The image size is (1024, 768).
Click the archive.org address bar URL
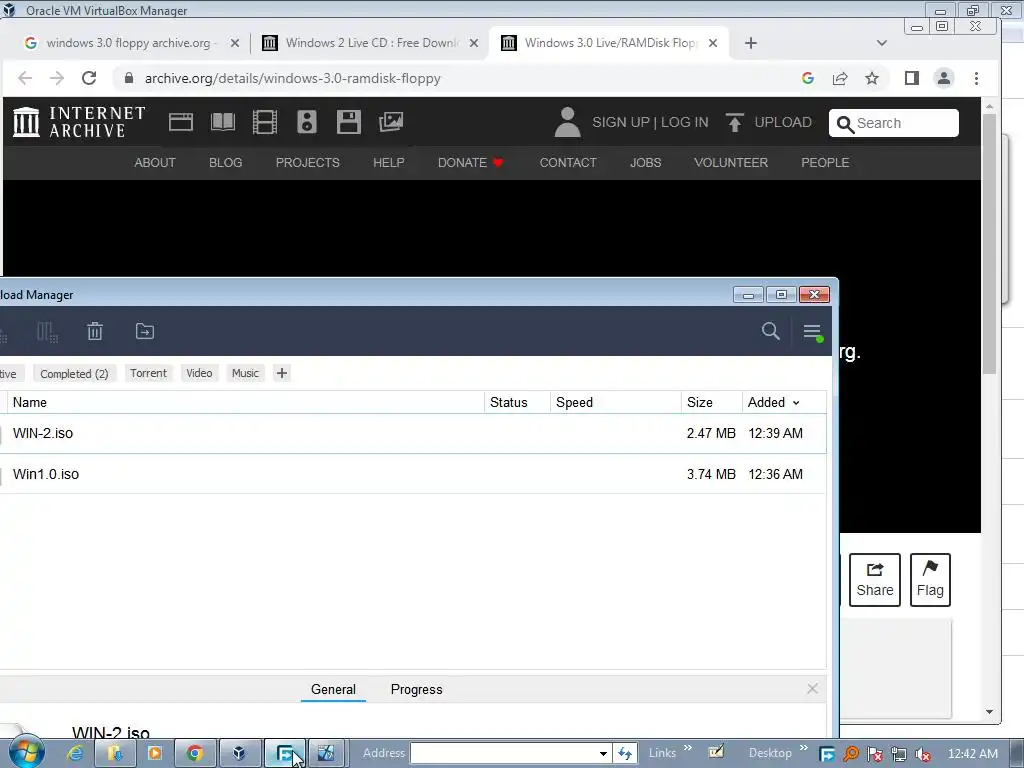pyautogui.click(x=293, y=78)
